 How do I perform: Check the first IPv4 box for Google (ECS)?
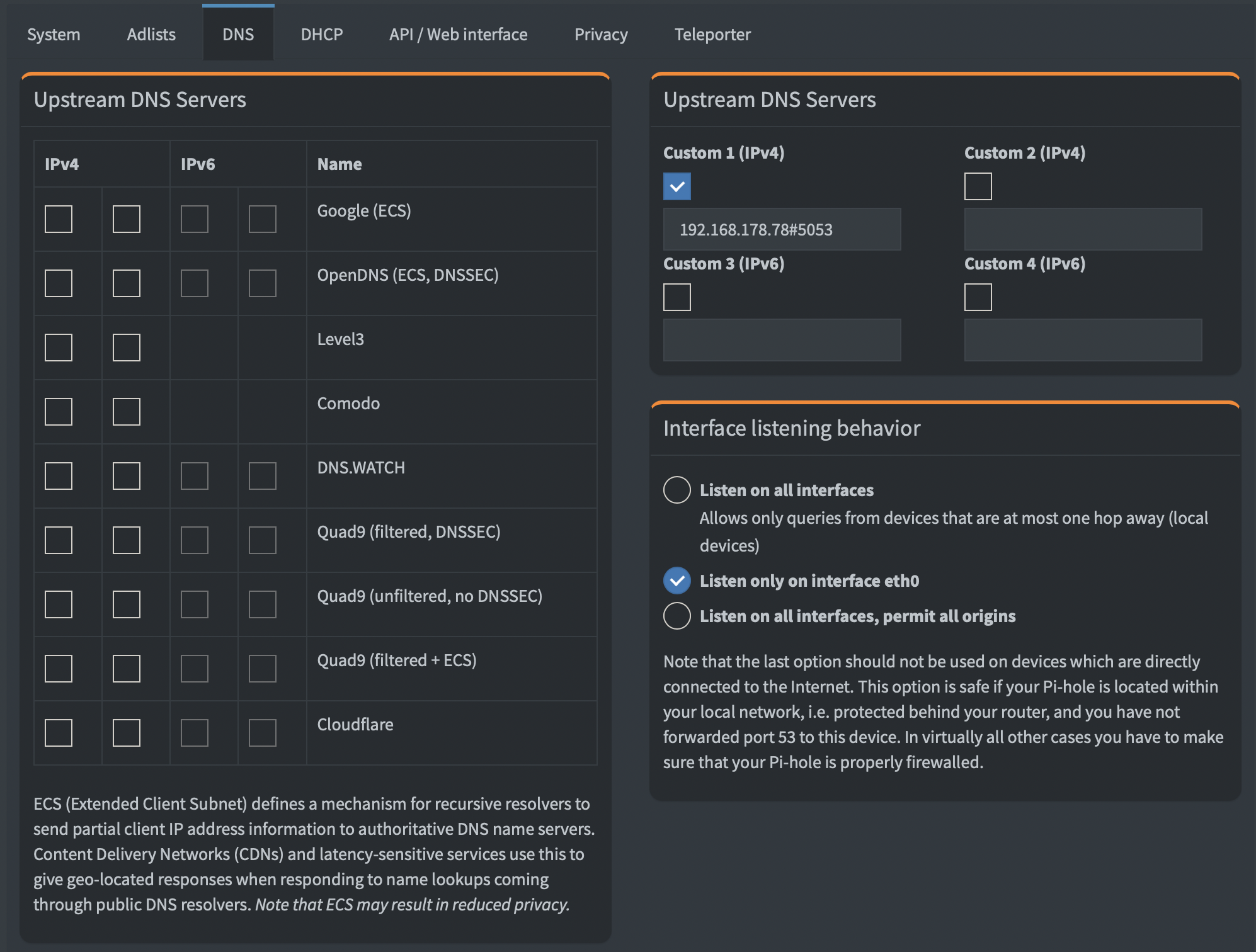tap(59, 219)
